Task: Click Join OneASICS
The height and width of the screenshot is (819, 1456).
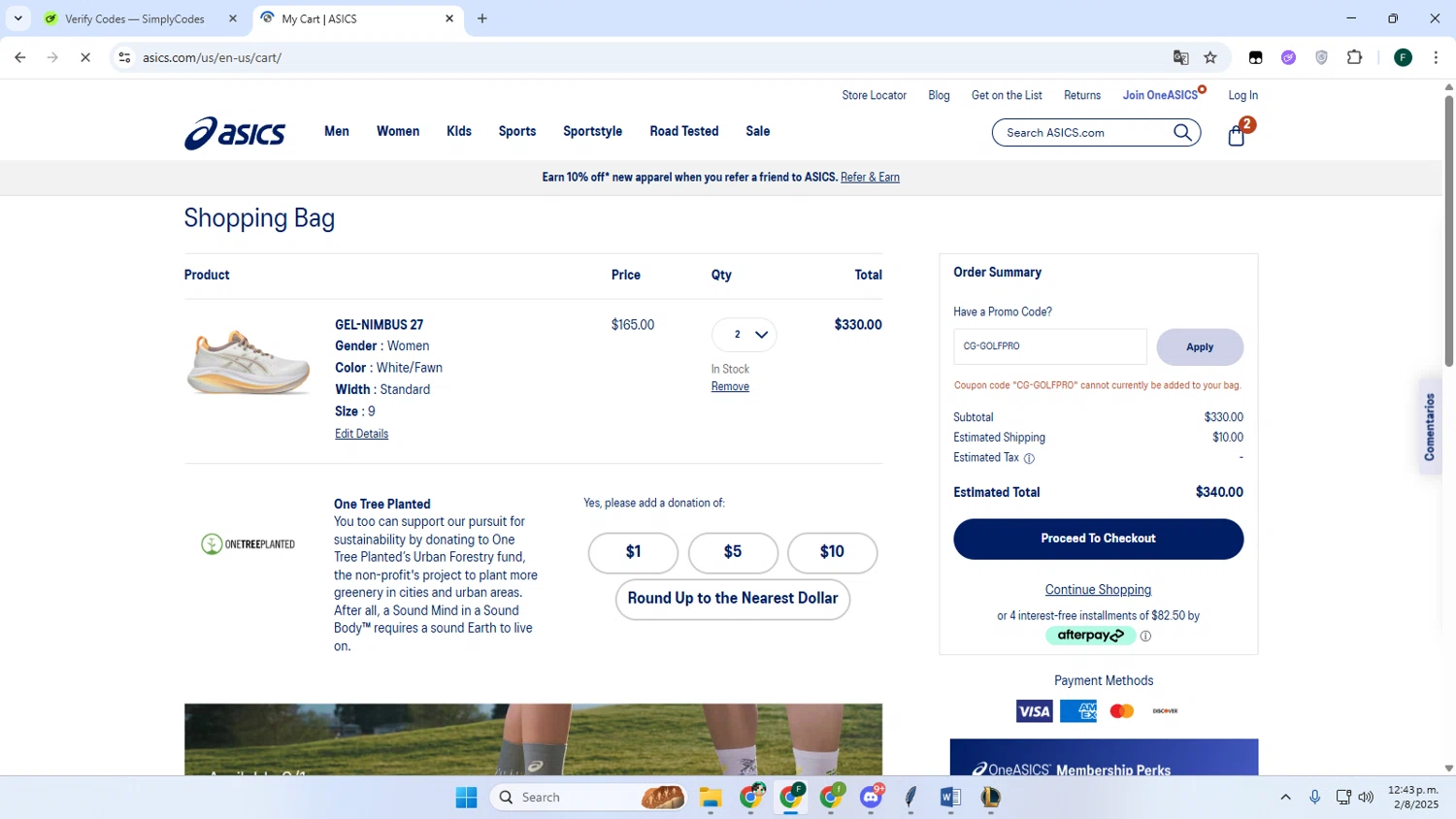Action: point(1160,95)
